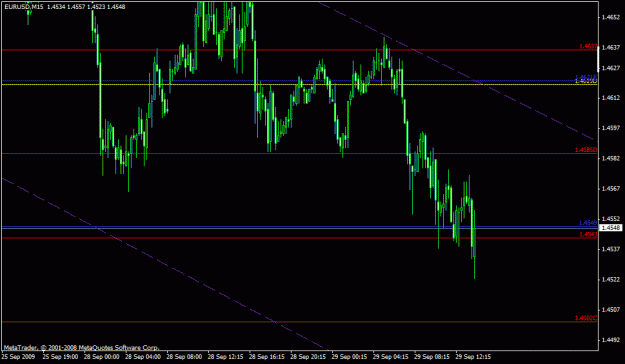Click the 1.4537 price scale label

tap(611, 249)
